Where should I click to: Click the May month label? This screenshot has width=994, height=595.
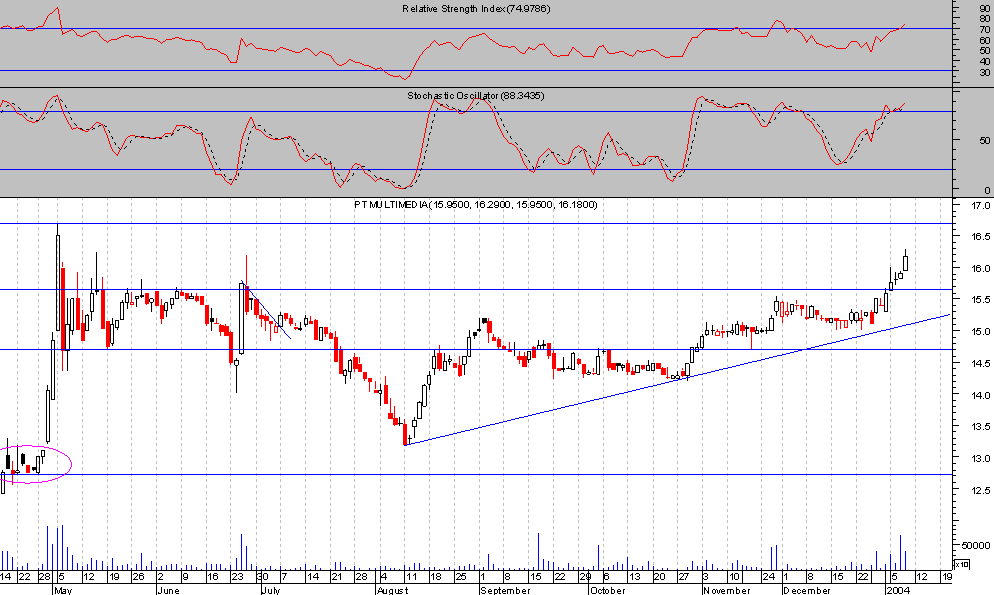coord(63,590)
